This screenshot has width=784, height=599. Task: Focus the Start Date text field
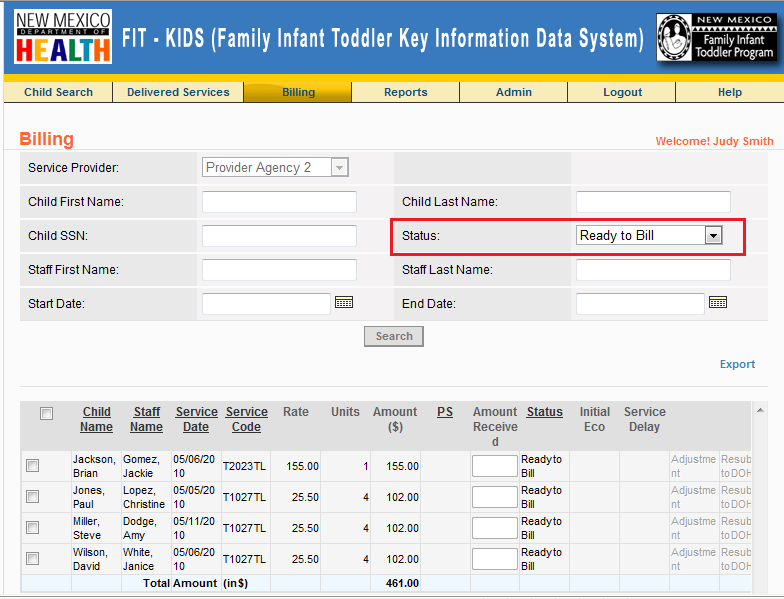[266, 304]
